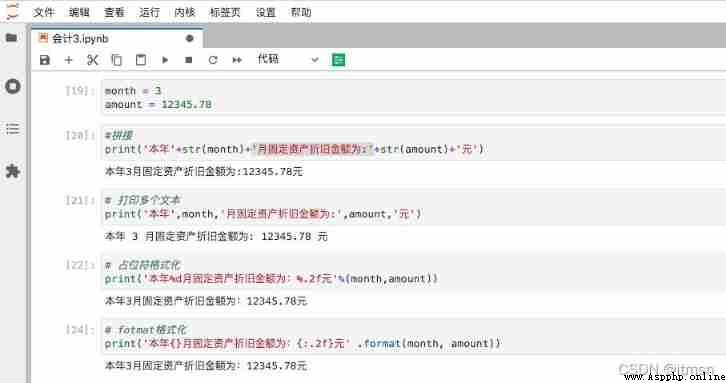Image resolution: width=726 pixels, height=383 pixels.
Task: Click the '# format格式化' comment
Action: (x=145, y=330)
